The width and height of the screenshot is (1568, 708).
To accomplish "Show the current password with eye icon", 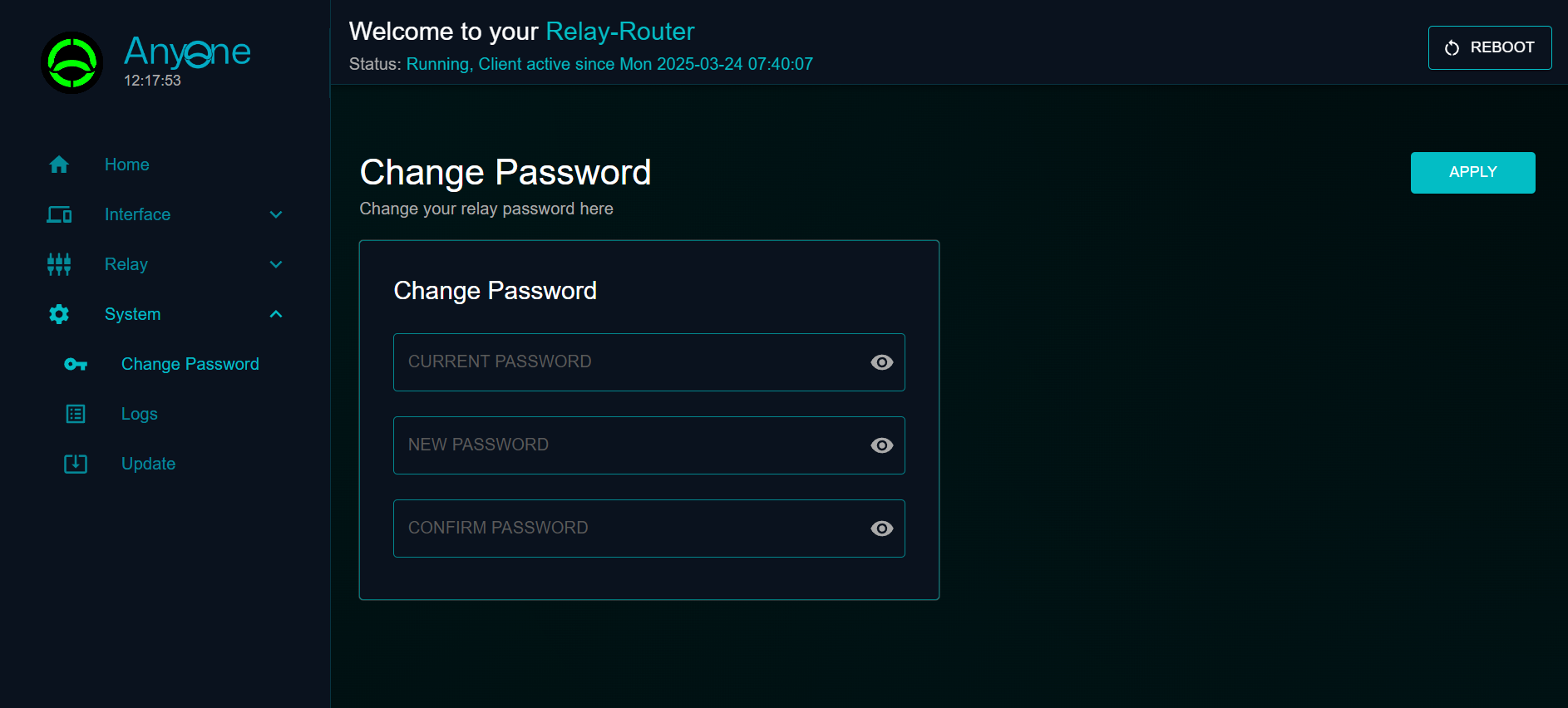I will pyautogui.click(x=881, y=362).
